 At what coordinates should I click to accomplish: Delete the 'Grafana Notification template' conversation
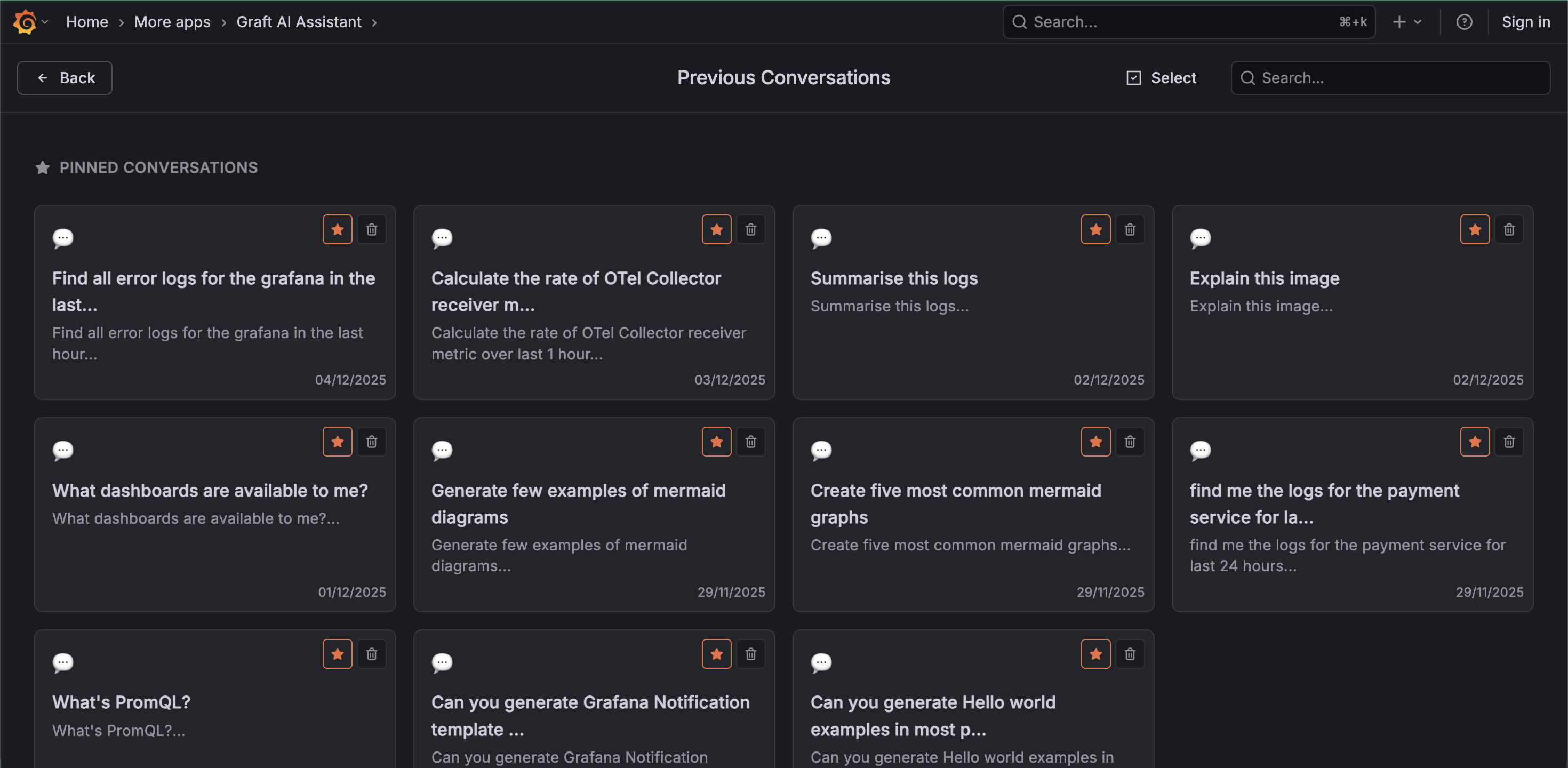(x=750, y=654)
